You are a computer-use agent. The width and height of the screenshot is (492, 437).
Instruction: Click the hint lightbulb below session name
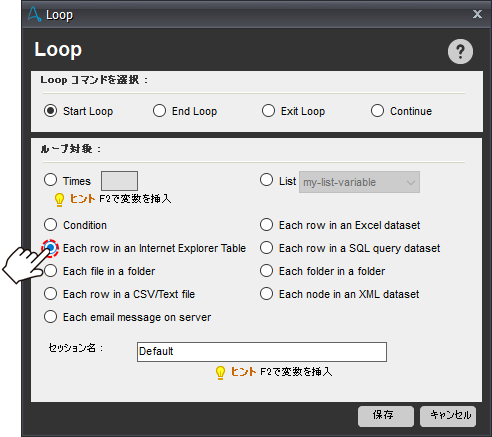(220, 373)
